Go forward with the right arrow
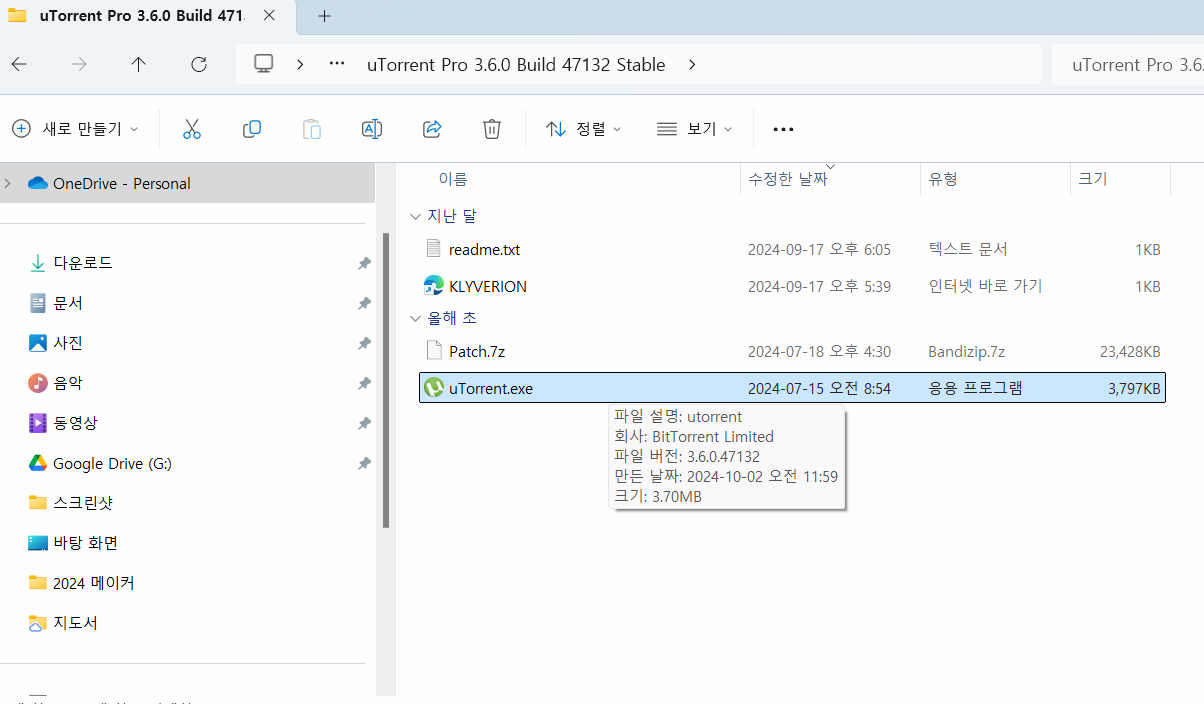Screen dimensions: 1204x704 (79, 64)
